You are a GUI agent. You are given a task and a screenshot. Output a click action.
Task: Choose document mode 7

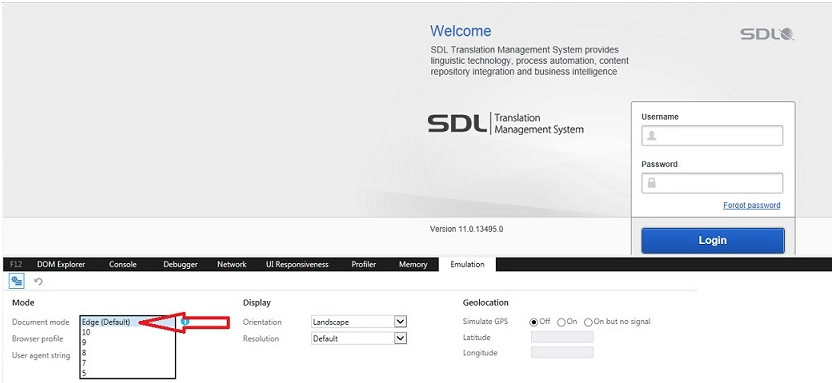pyautogui.click(x=128, y=363)
